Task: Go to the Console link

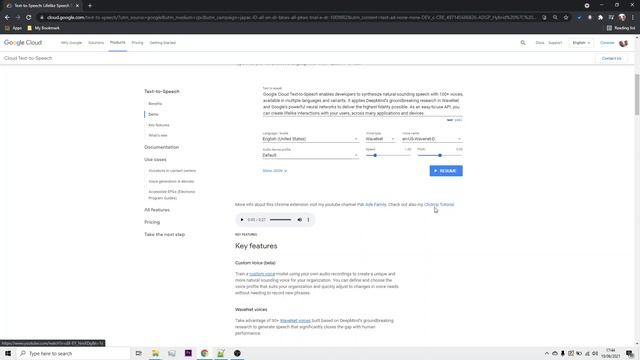Action: (x=607, y=42)
